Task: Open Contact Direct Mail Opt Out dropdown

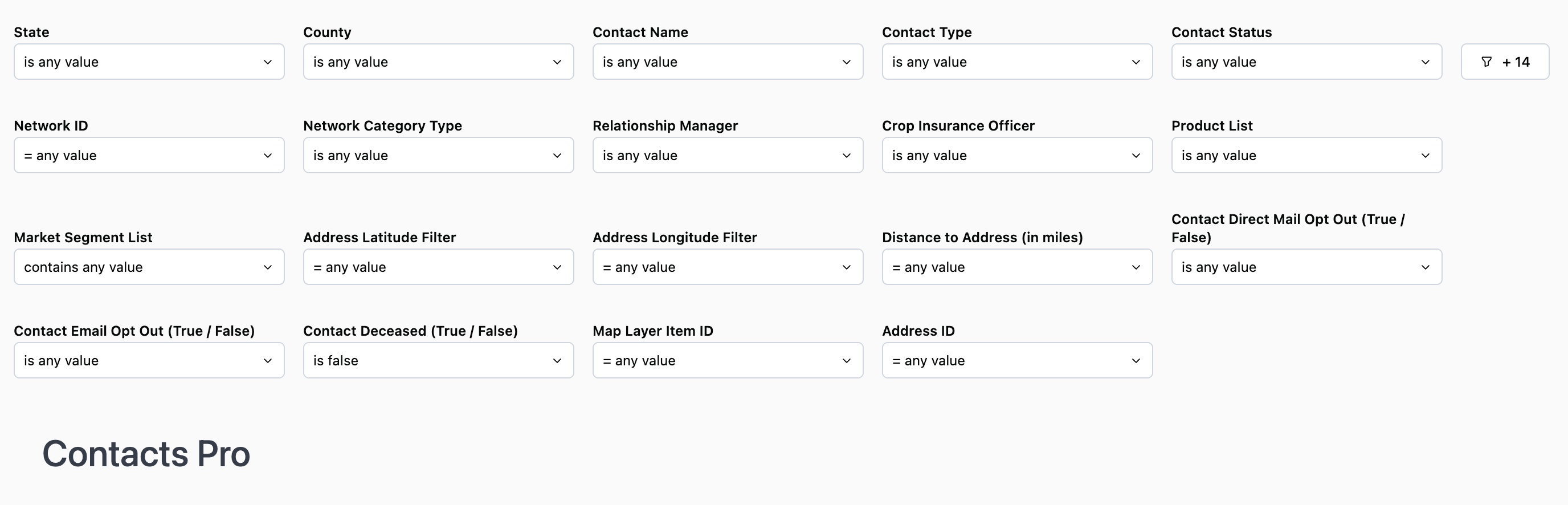Action: coord(1307,267)
